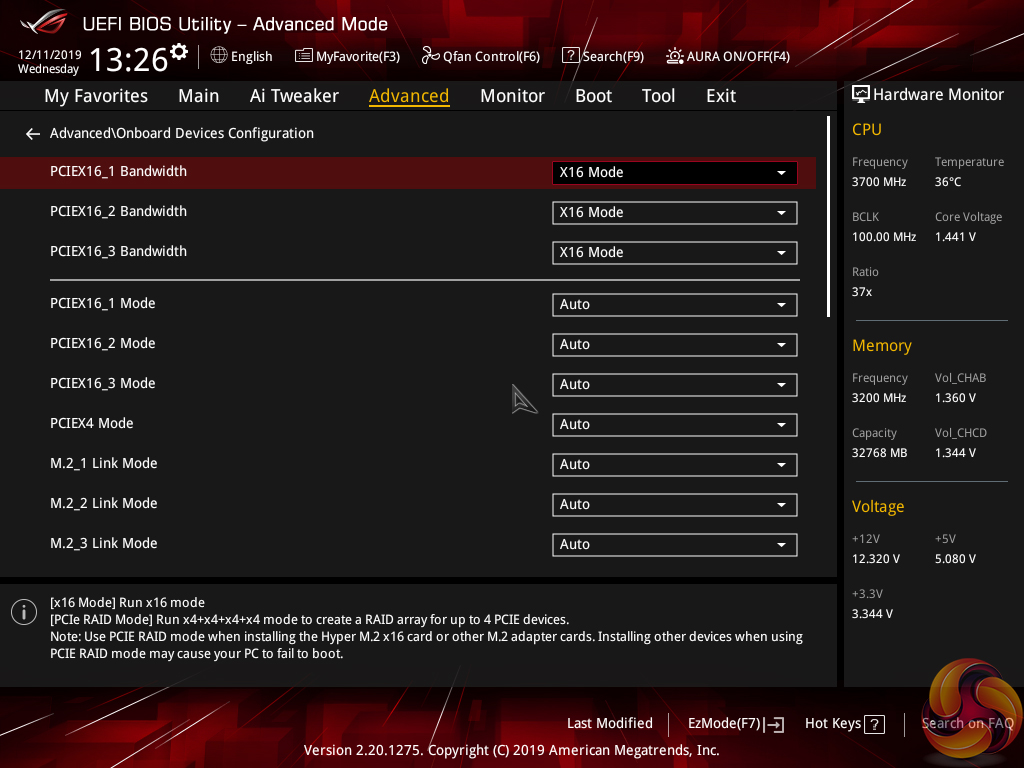Select the Exit tab
1024x768 pixels.
coord(721,96)
